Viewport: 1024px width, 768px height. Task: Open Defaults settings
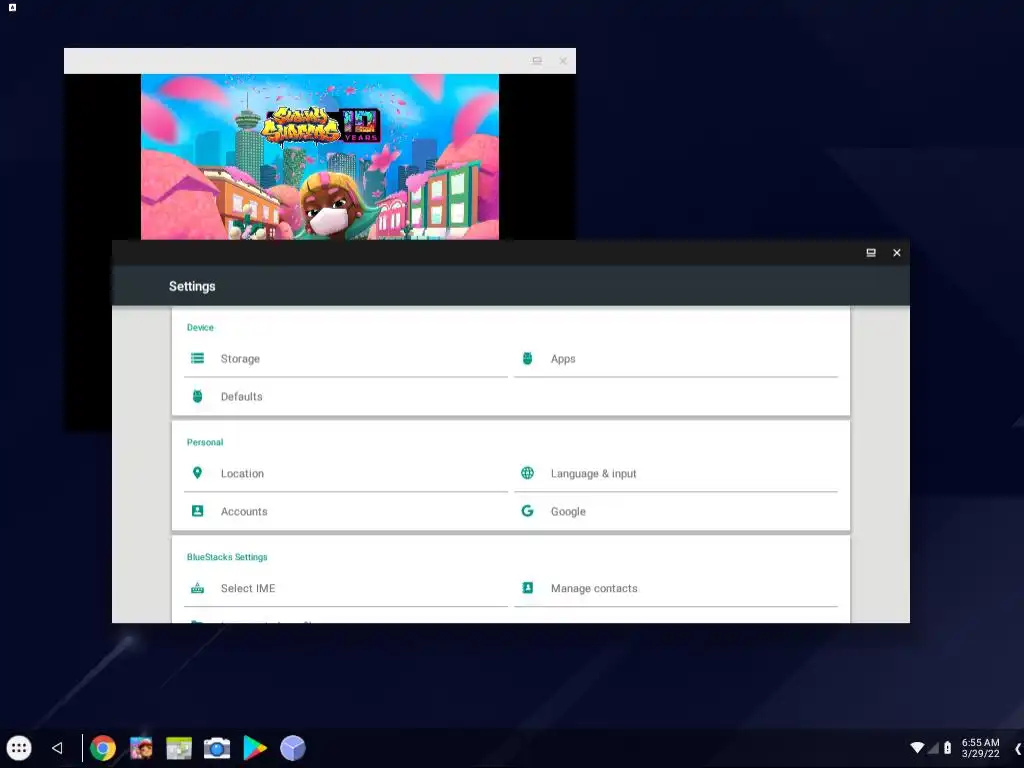pos(345,396)
